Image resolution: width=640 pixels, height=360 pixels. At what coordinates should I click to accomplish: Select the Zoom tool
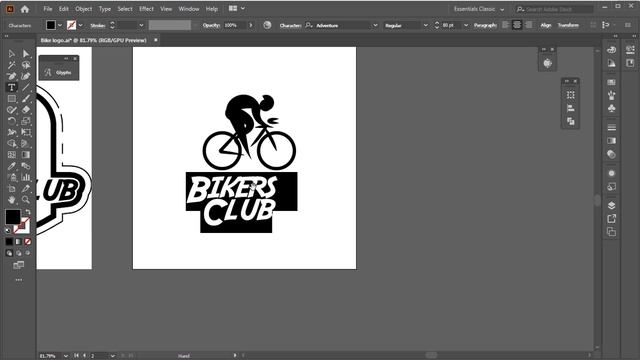tap(26, 200)
